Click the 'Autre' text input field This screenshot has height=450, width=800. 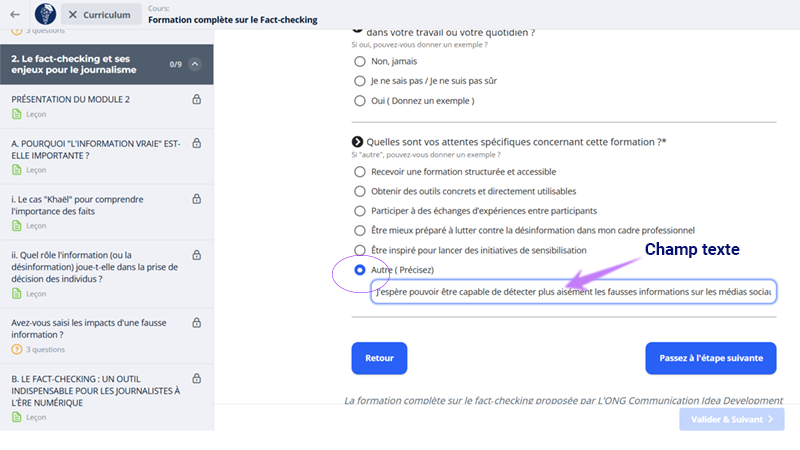pos(573,292)
